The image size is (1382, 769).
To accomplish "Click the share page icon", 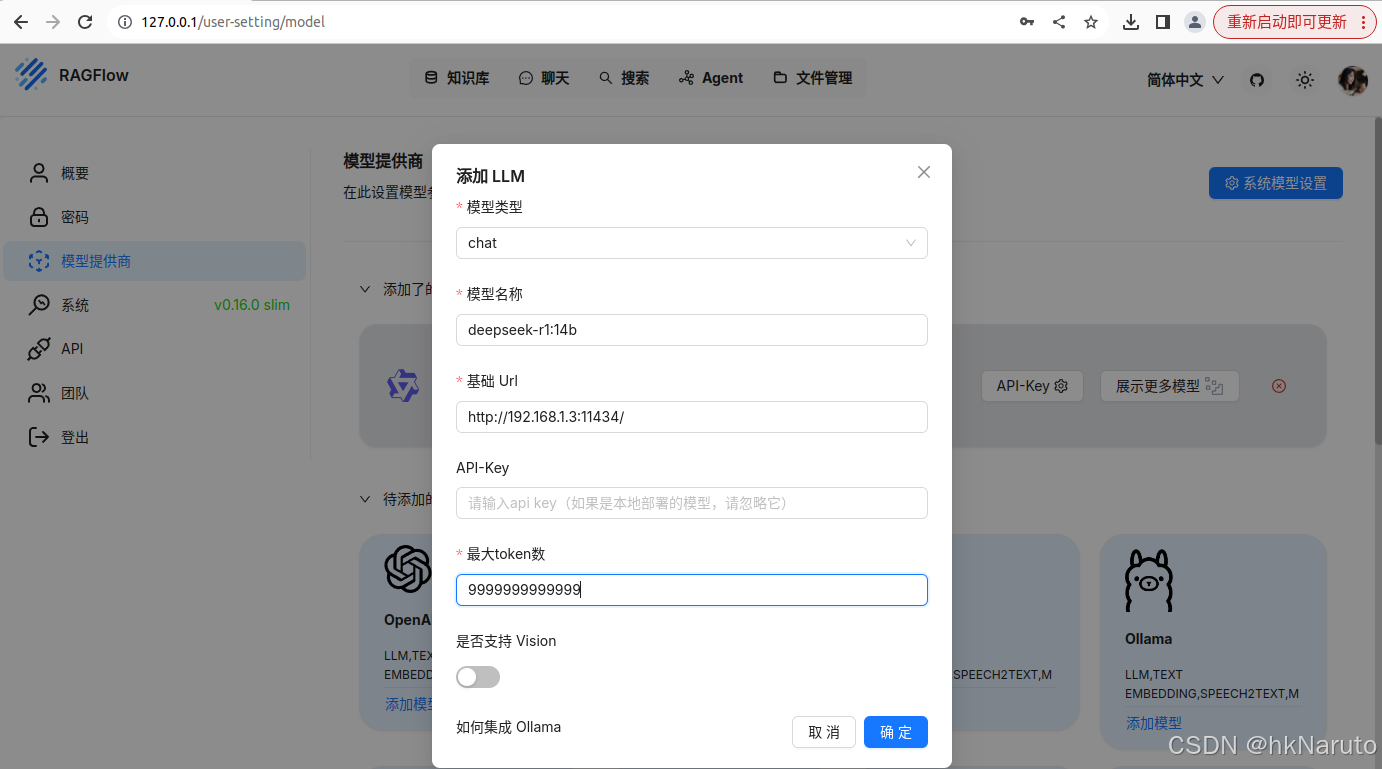I will [x=1059, y=22].
